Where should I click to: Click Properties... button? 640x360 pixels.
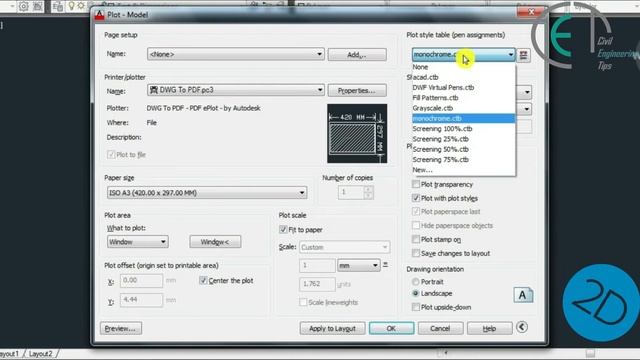click(357, 90)
